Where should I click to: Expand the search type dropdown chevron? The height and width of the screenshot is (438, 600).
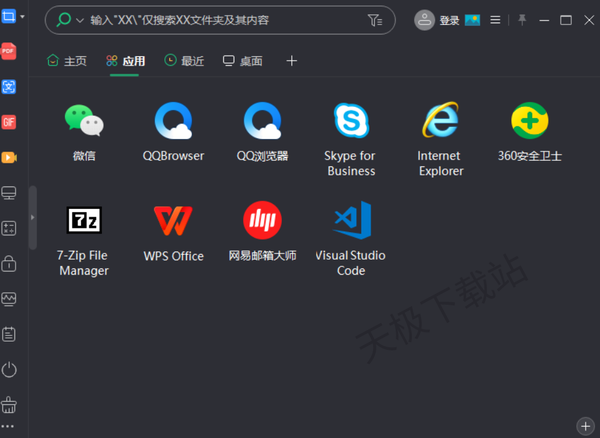click(x=80, y=20)
